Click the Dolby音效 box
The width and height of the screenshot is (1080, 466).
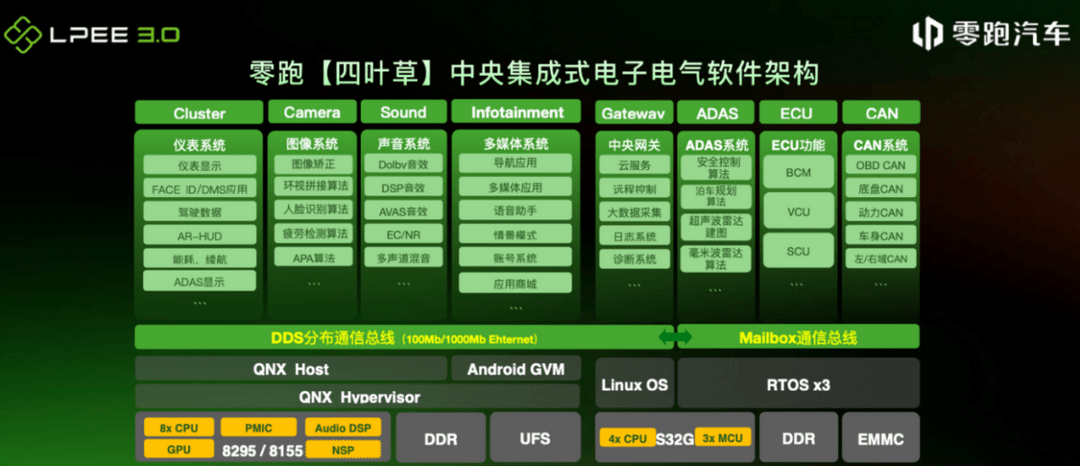404,165
